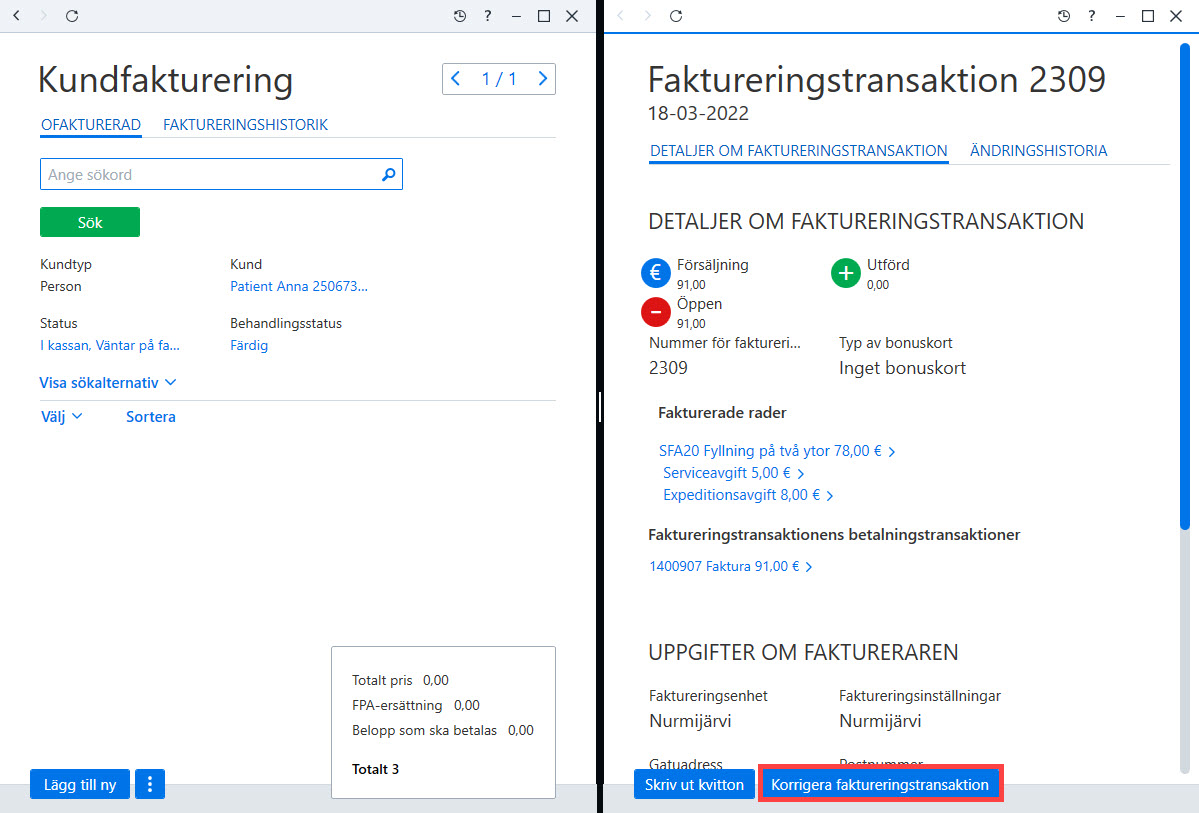Maximize the Kundfakturering window

544,15
